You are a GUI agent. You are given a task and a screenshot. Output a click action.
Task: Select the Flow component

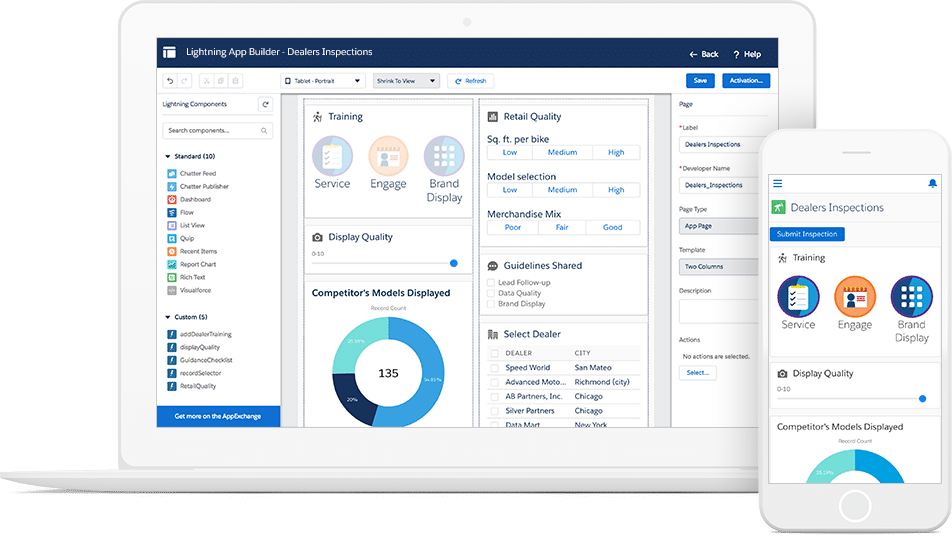(180, 213)
